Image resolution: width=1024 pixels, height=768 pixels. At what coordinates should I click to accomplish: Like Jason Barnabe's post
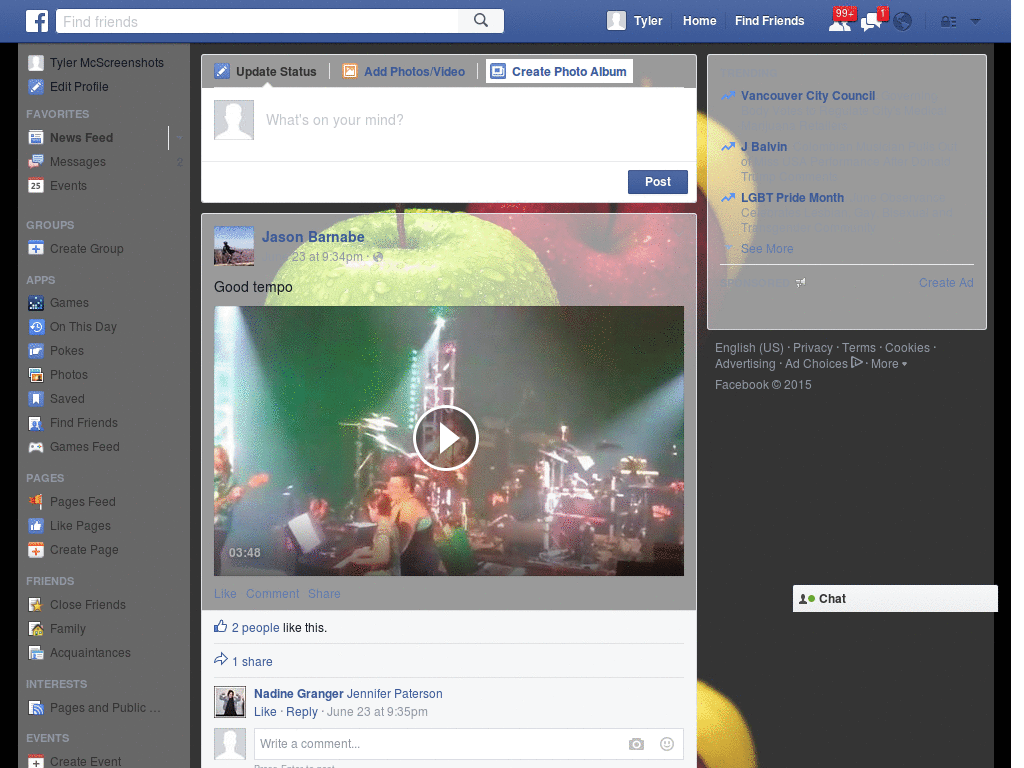pos(225,594)
